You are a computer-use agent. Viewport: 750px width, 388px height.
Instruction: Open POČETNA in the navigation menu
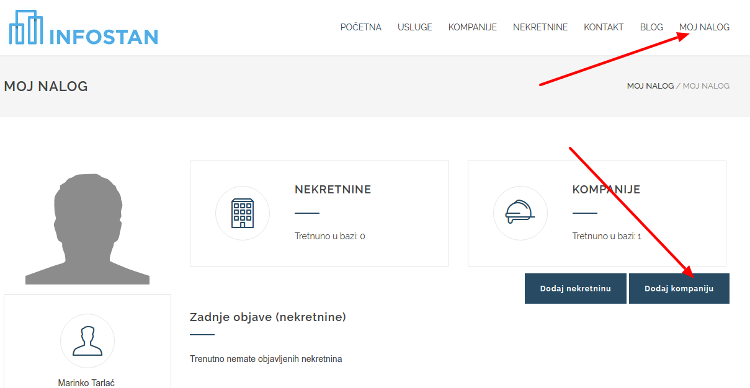pyautogui.click(x=361, y=27)
